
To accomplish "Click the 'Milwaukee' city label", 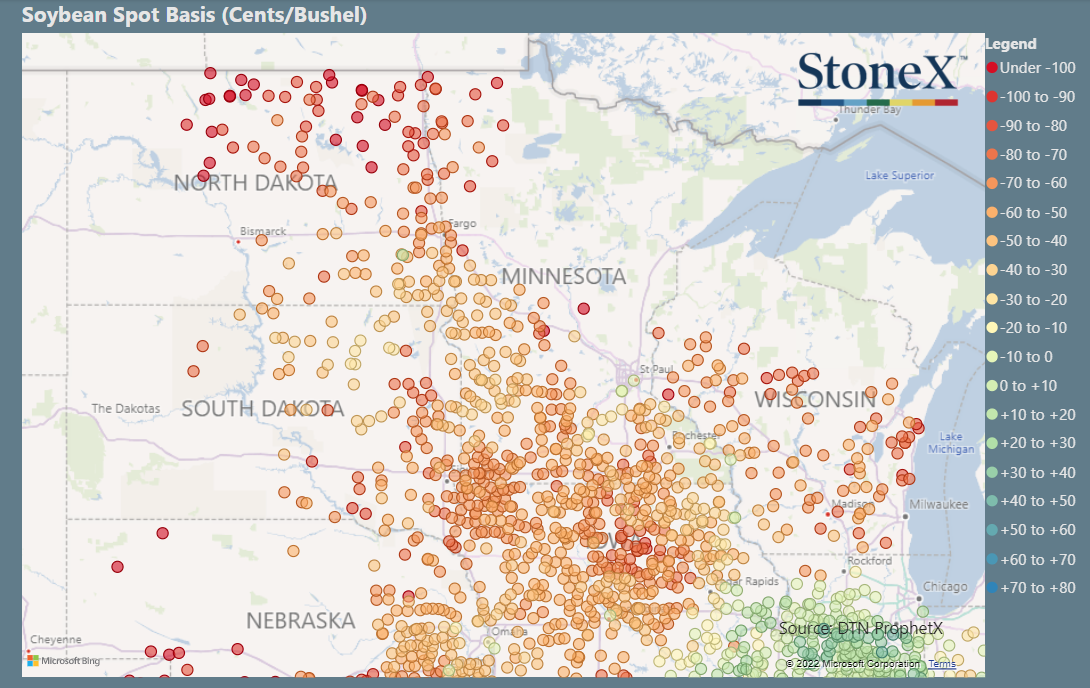I will 938,505.
